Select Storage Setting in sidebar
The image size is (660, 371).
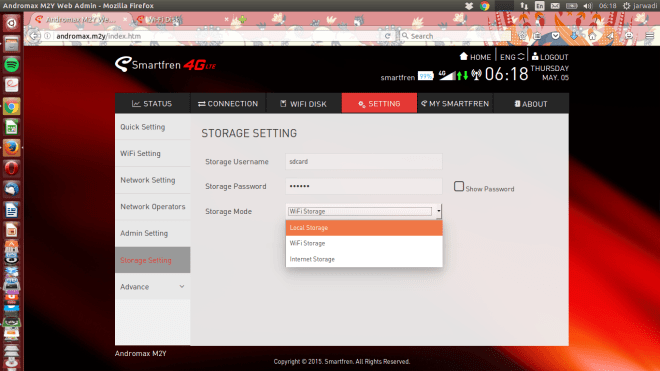point(153,260)
